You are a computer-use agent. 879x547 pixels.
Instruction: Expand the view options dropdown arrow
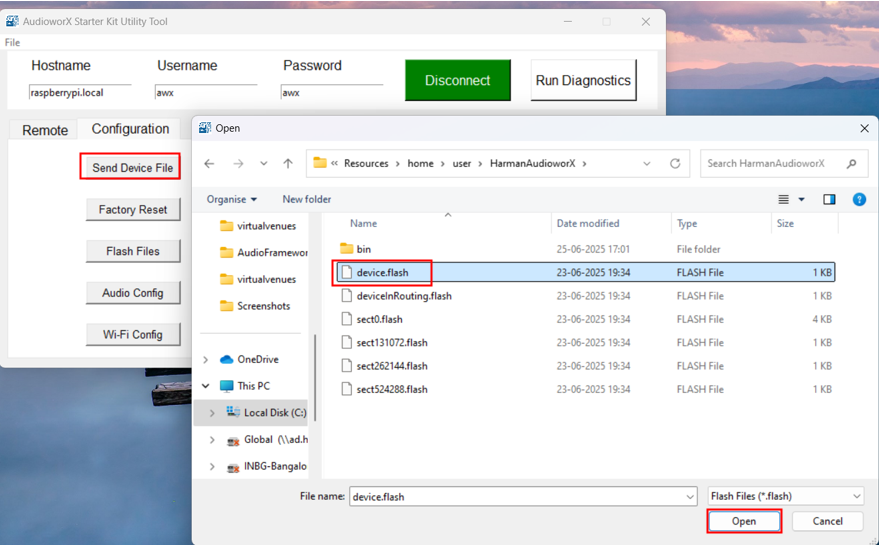(x=802, y=200)
